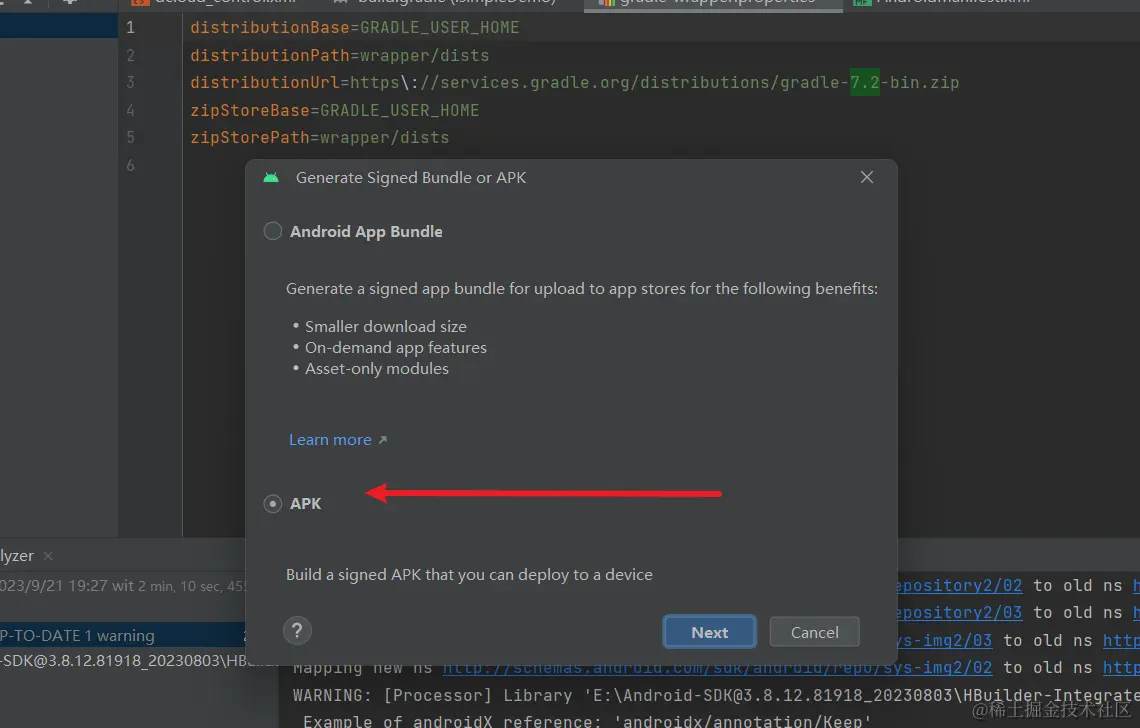This screenshot has width=1140, height=728.
Task: Click the Android logo in the dialog title
Action: (271, 178)
